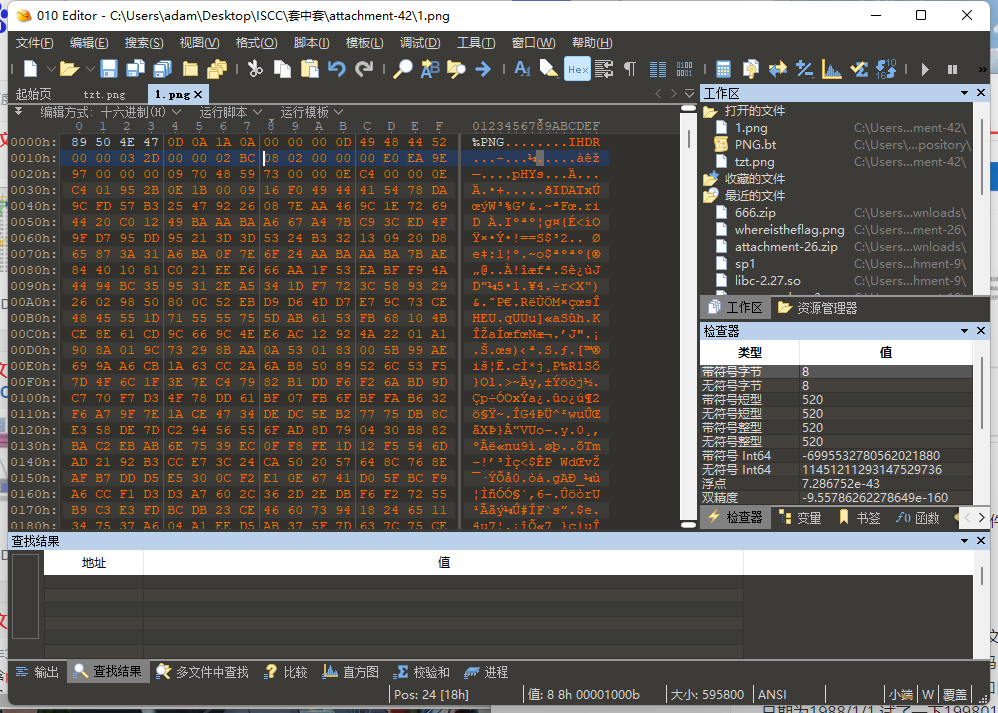Undo the last edit

(337, 69)
